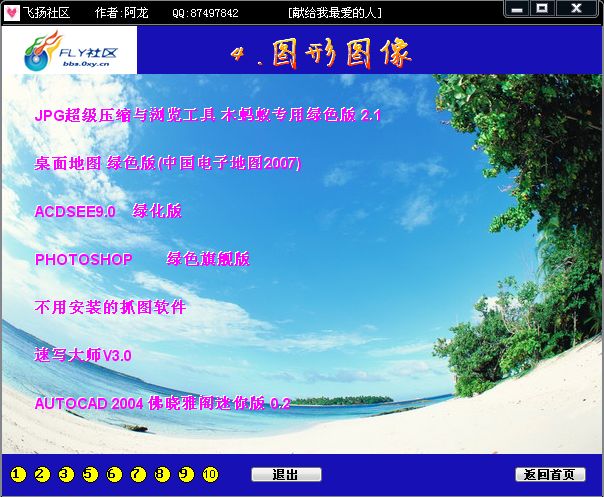Open 速写大师V3.0 link
Viewport: 604px width, 497px height.
tap(83, 355)
